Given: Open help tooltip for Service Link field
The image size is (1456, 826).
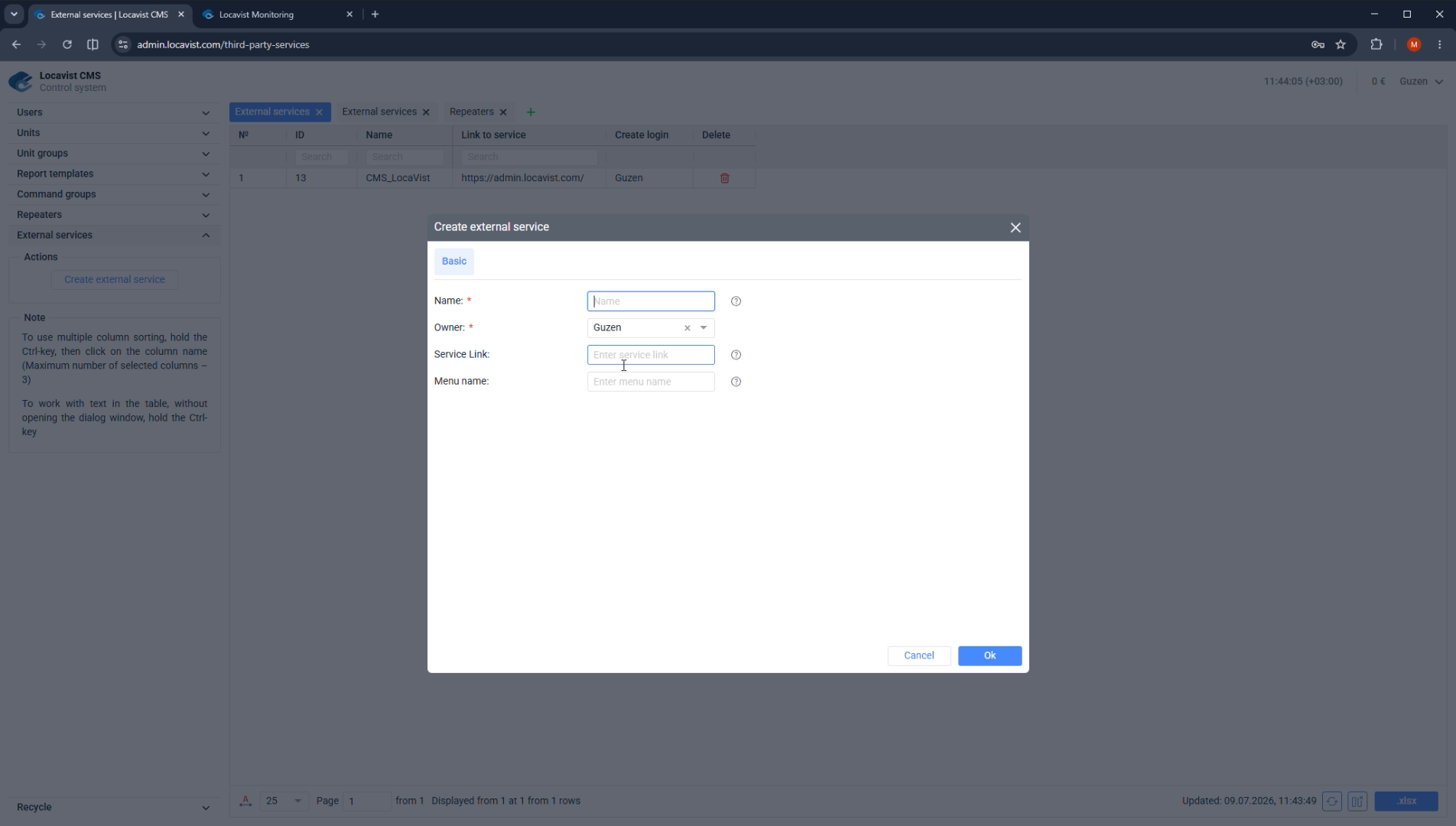Looking at the screenshot, I should 736,355.
